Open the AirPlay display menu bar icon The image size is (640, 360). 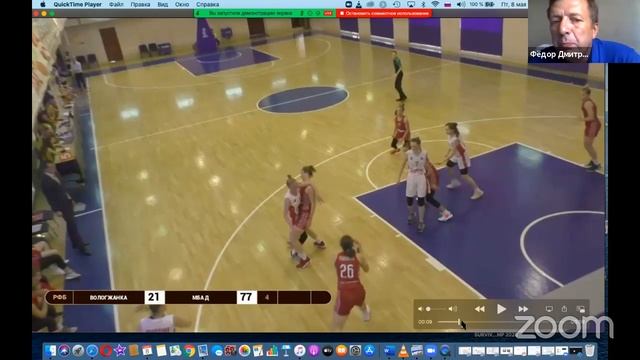pyautogui.click(x=411, y=4)
